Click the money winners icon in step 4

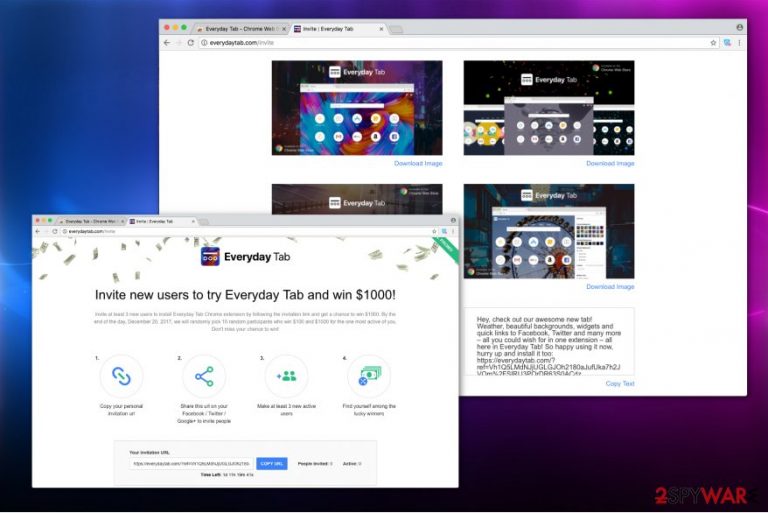pyautogui.click(x=369, y=376)
